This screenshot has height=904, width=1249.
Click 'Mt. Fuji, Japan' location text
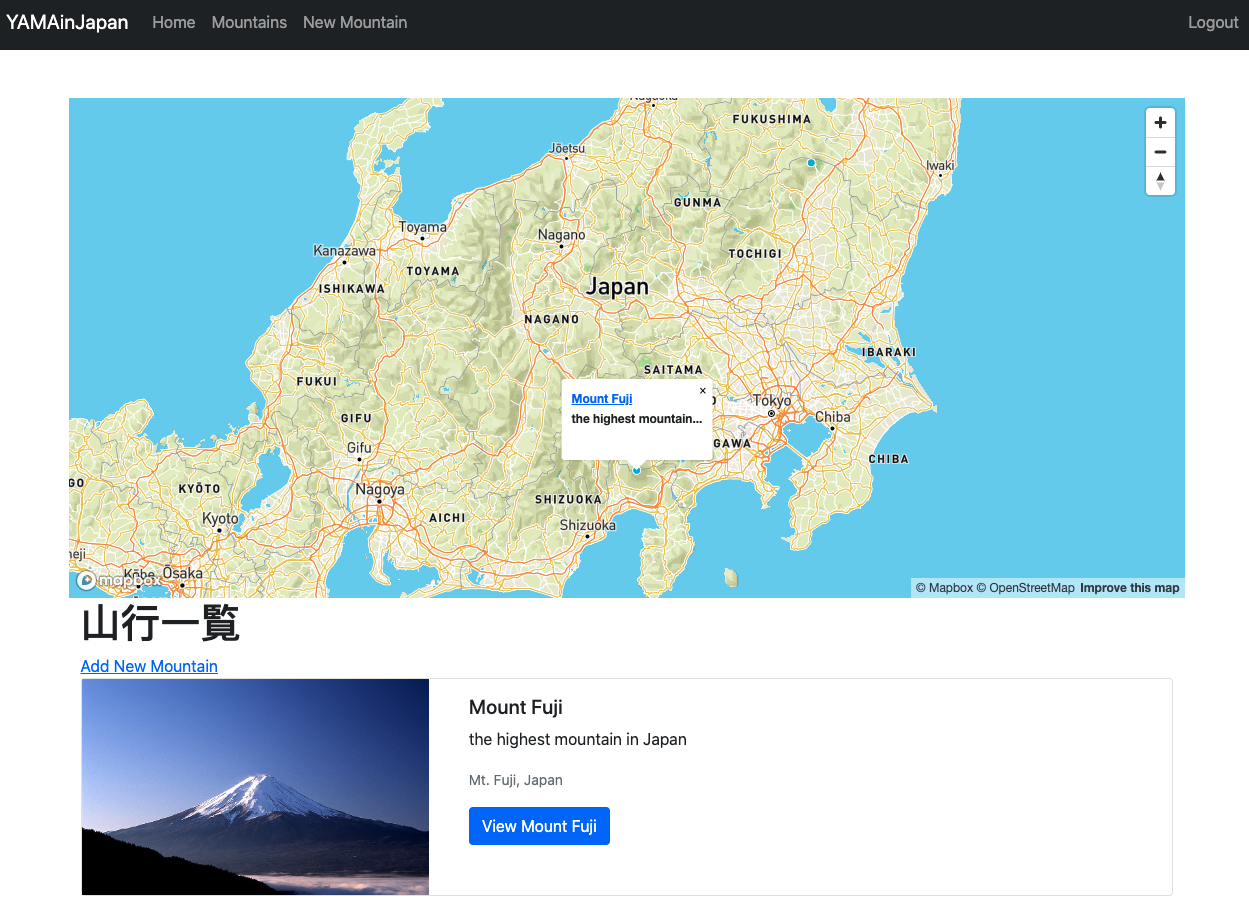tap(516, 780)
